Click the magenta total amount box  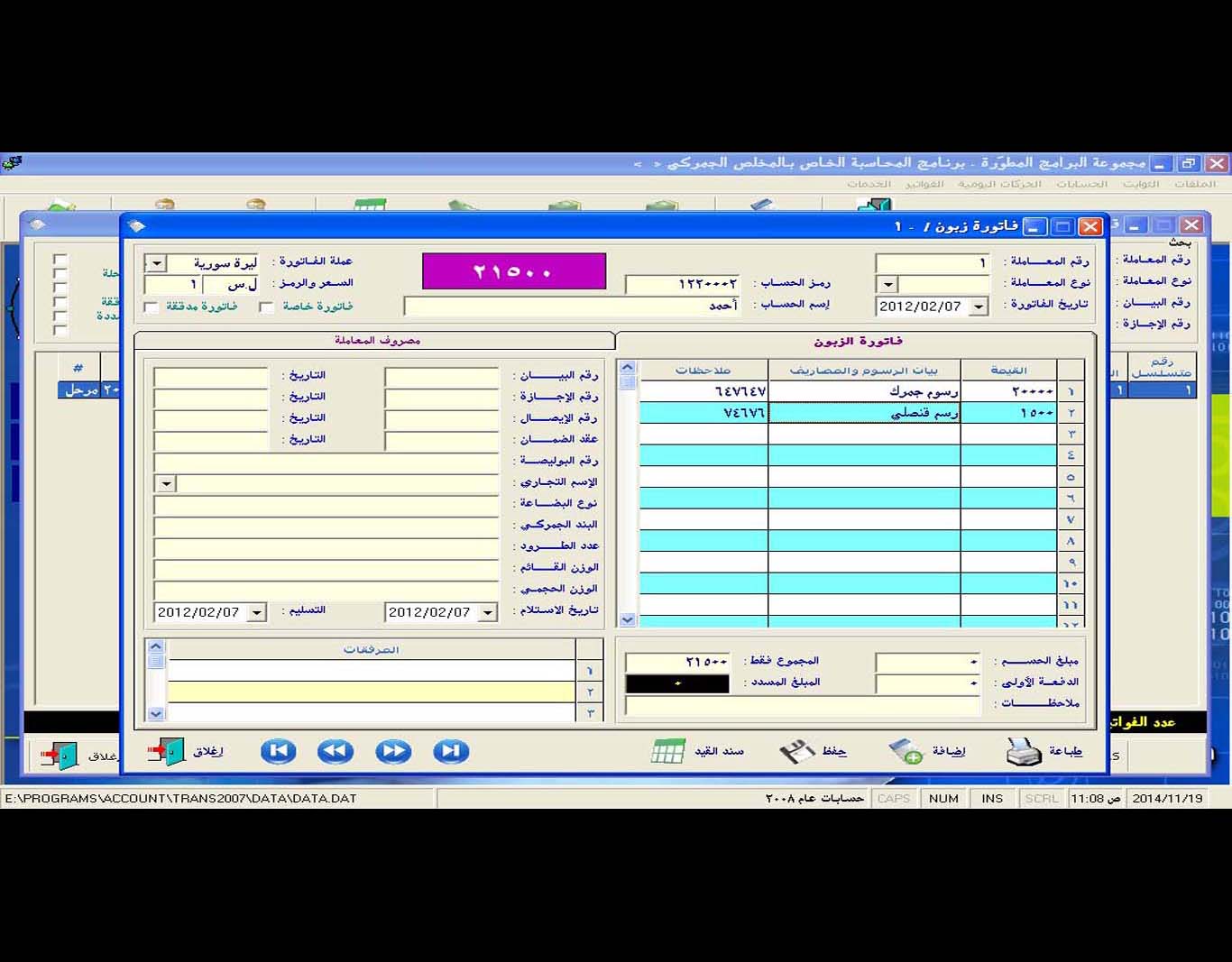point(513,271)
